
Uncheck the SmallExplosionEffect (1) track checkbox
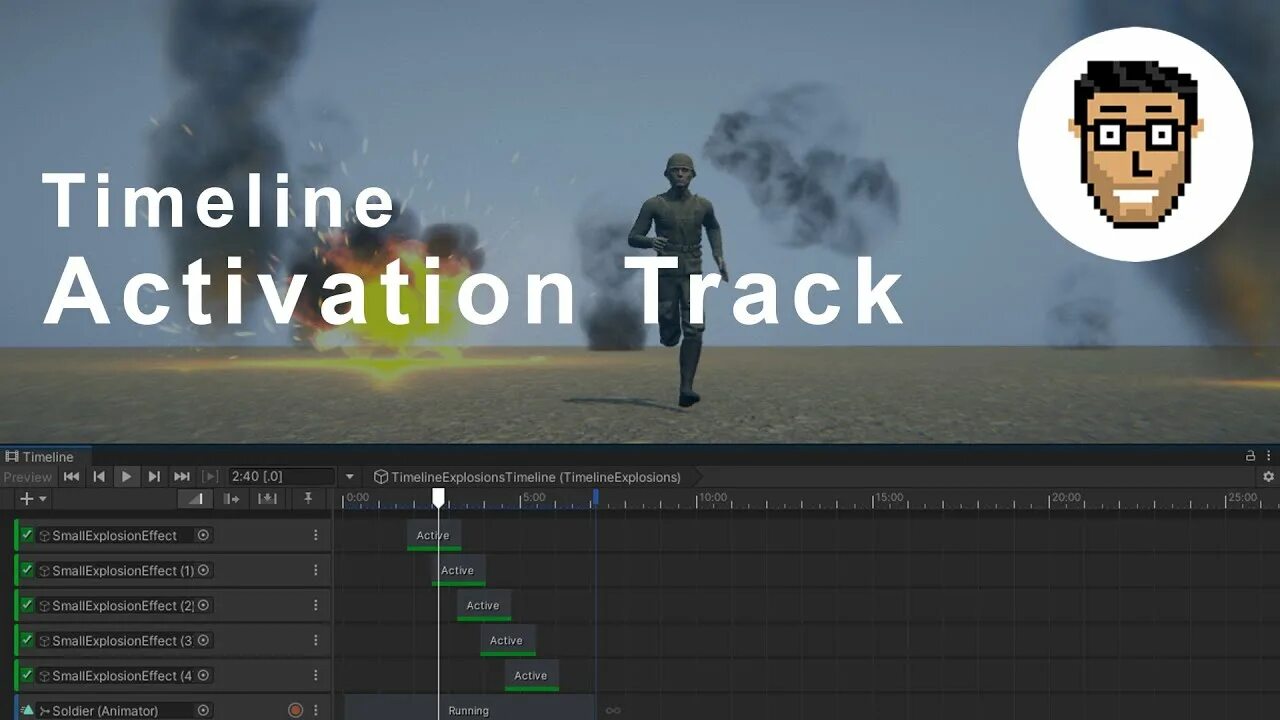tap(27, 570)
